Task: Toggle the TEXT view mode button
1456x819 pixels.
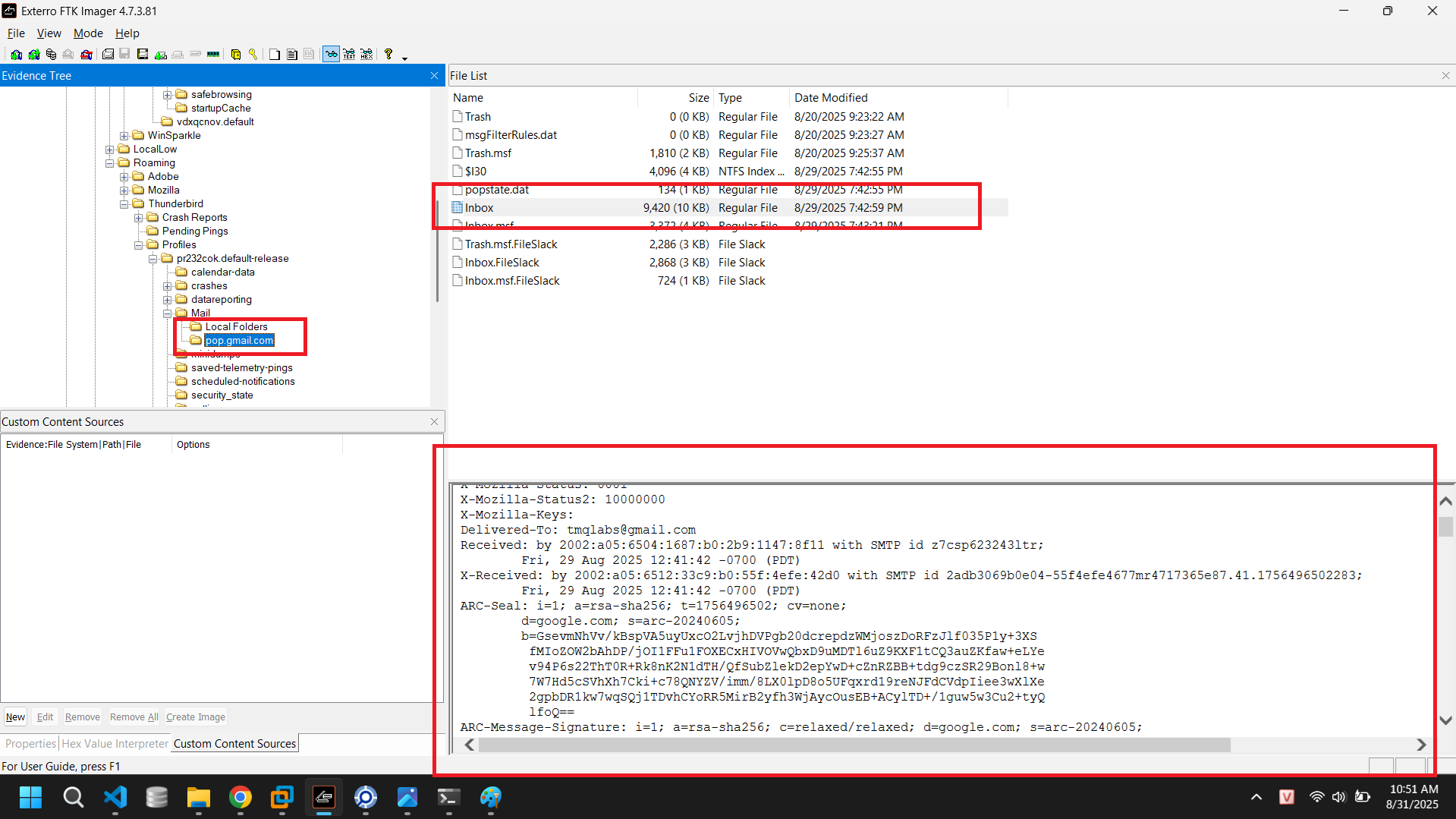Action: point(349,55)
